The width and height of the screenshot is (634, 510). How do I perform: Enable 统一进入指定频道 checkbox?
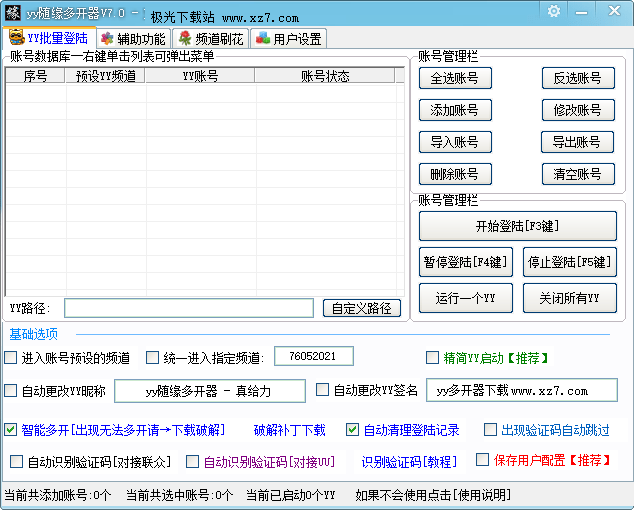[x=152, y=358]
